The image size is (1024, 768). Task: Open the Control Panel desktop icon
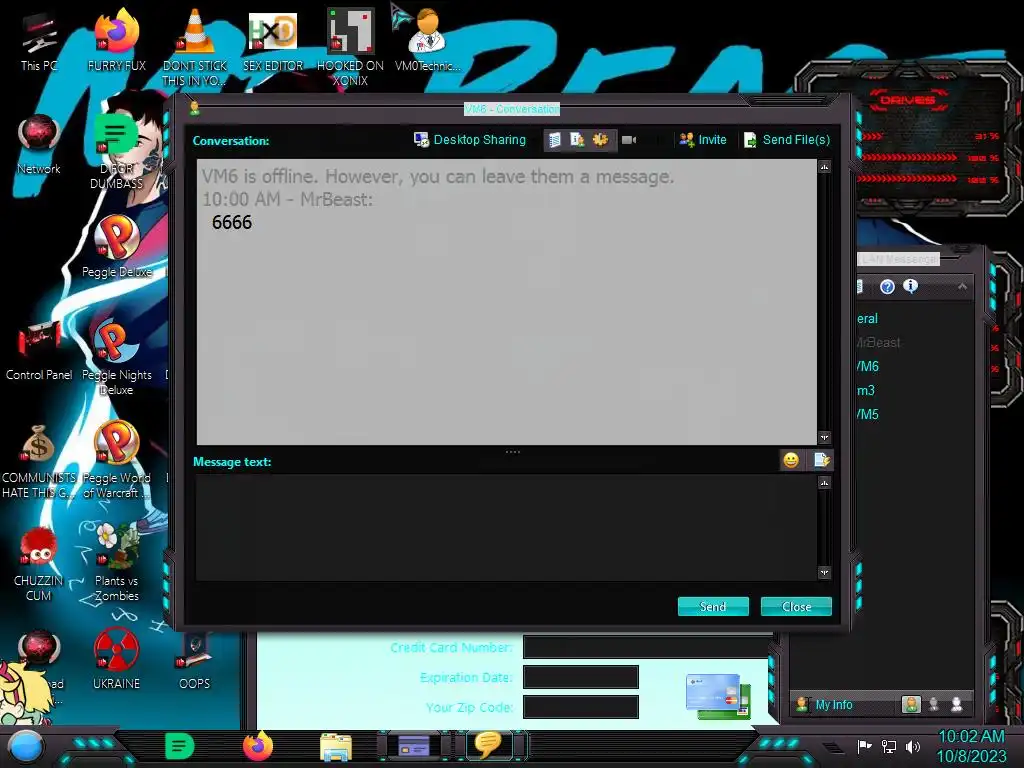tap(39, 351)
